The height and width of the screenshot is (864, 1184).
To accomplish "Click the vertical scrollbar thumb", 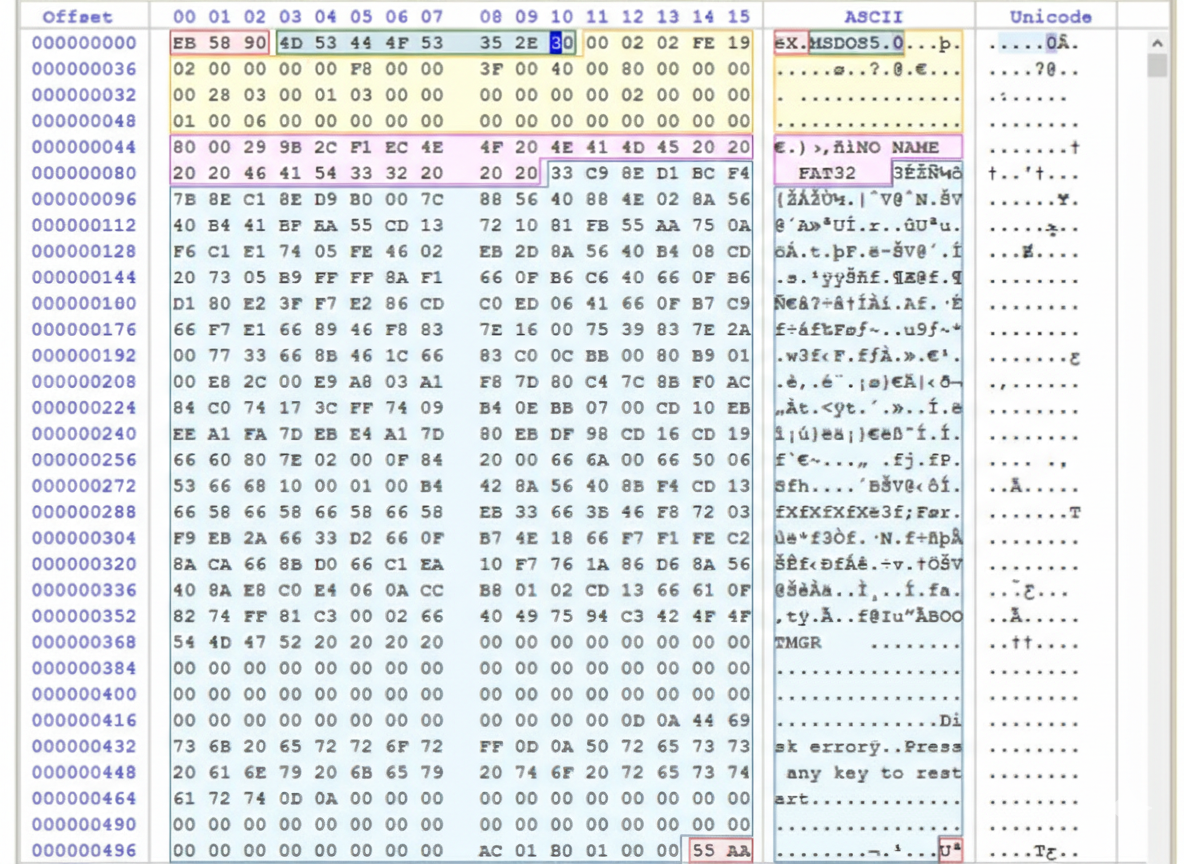I will [x=1157, y=66].
